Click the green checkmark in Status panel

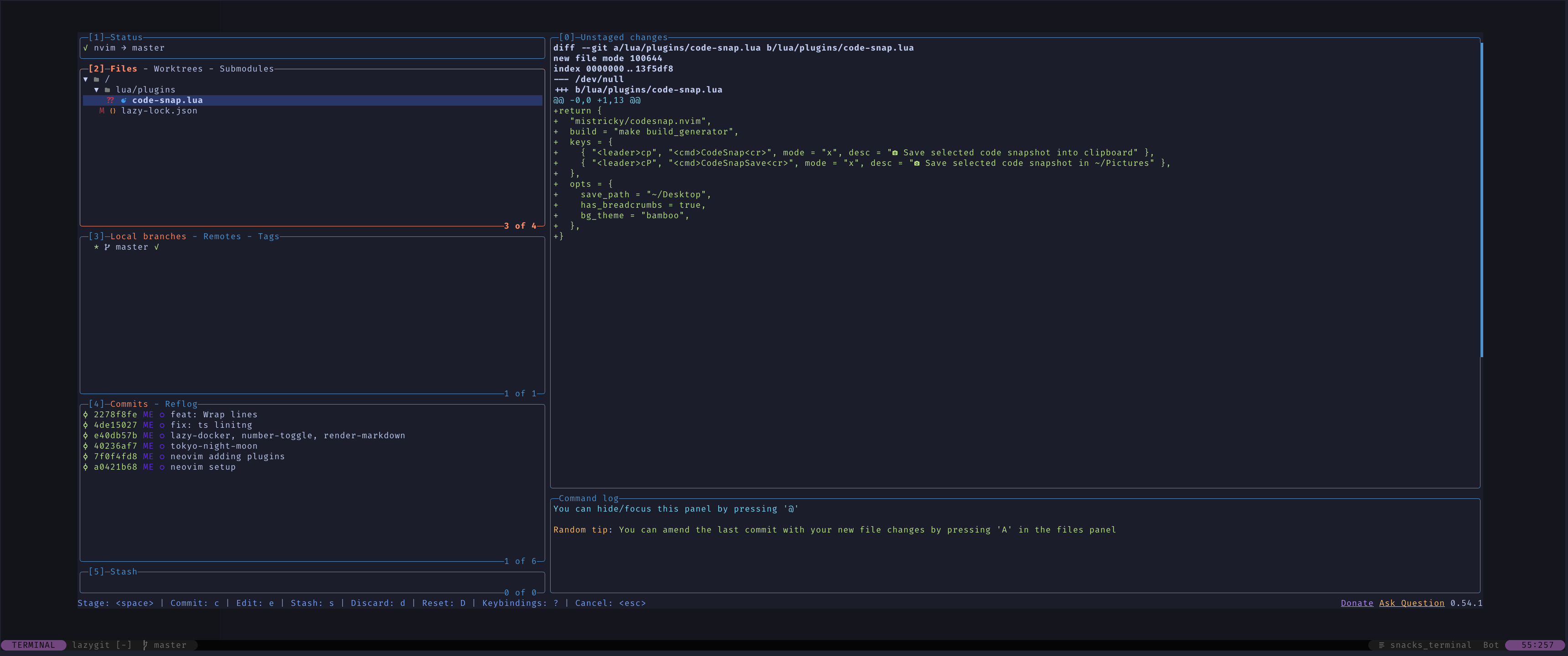[86, 48]
